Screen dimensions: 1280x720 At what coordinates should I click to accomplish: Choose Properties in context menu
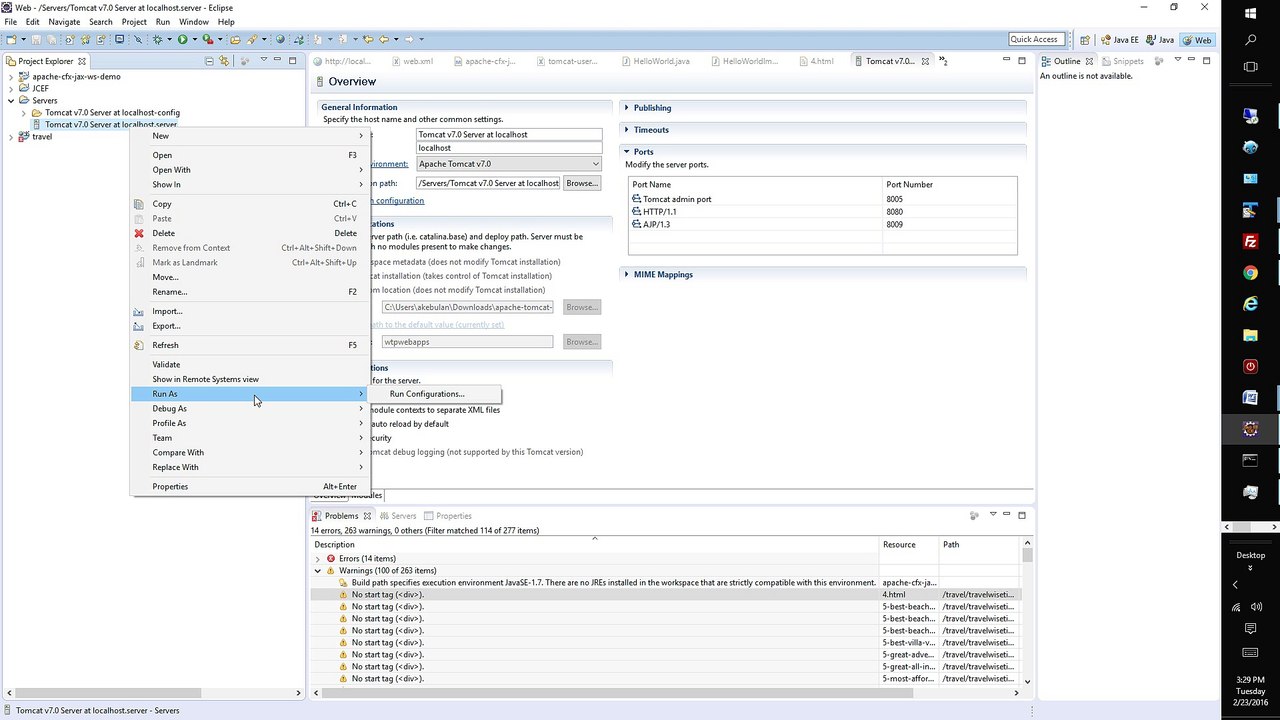click(249, 487)
